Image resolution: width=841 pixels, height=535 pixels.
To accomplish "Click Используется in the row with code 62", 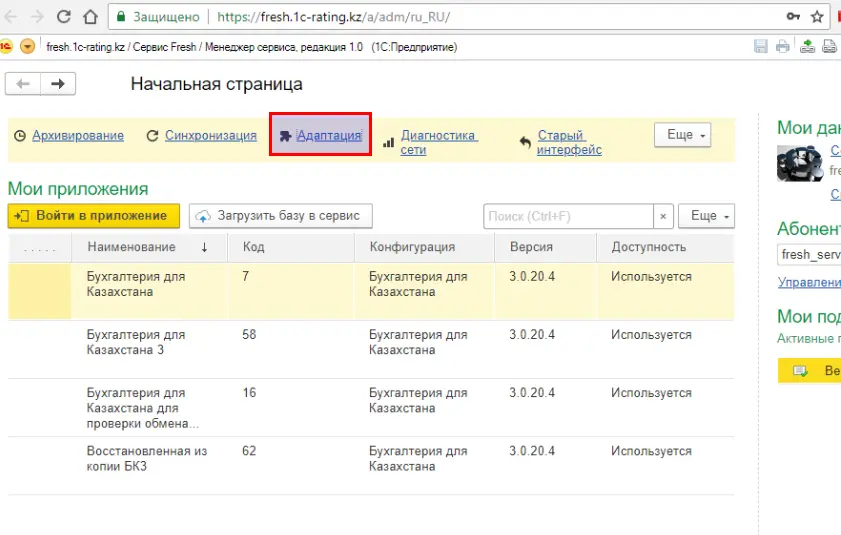I will point(651,451).
